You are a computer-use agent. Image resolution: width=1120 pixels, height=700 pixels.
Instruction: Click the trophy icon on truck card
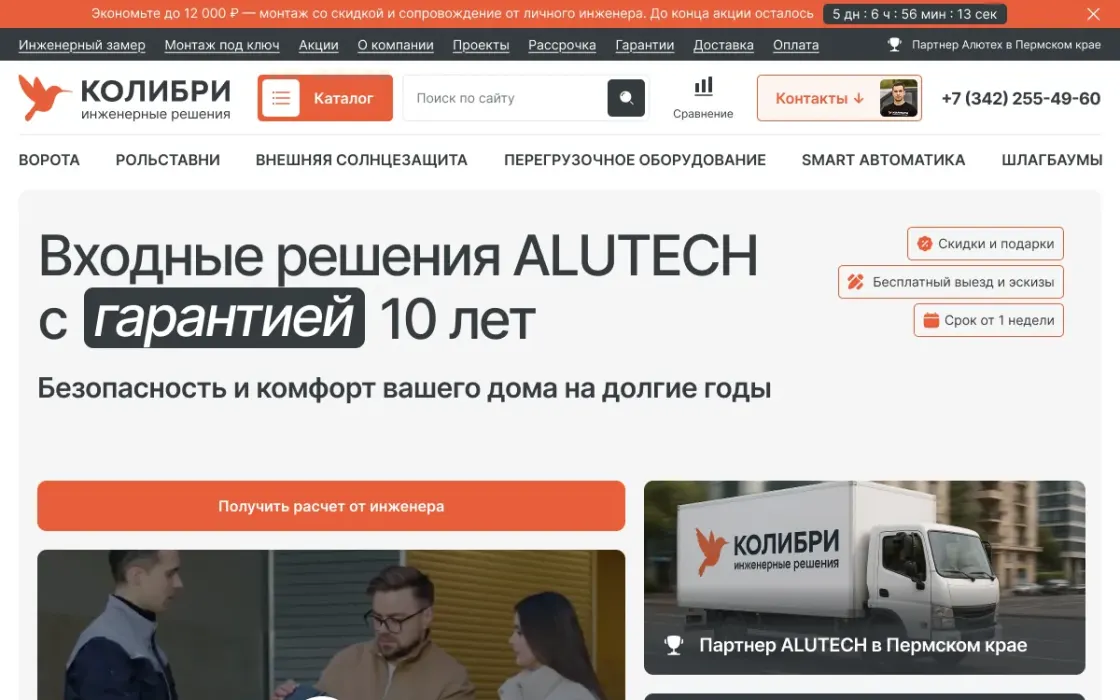[674, 645]
